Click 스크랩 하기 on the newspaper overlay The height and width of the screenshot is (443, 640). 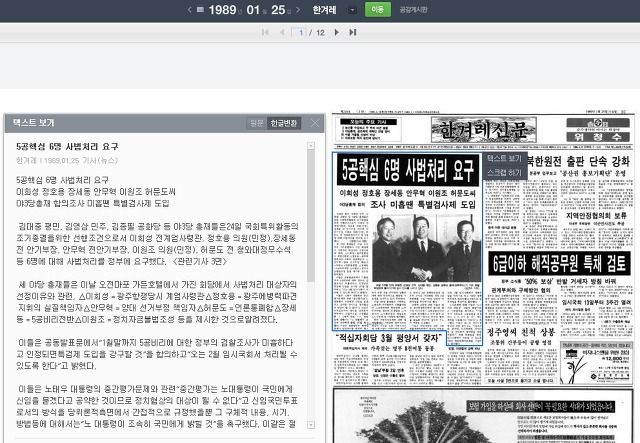tap(504, 173)
